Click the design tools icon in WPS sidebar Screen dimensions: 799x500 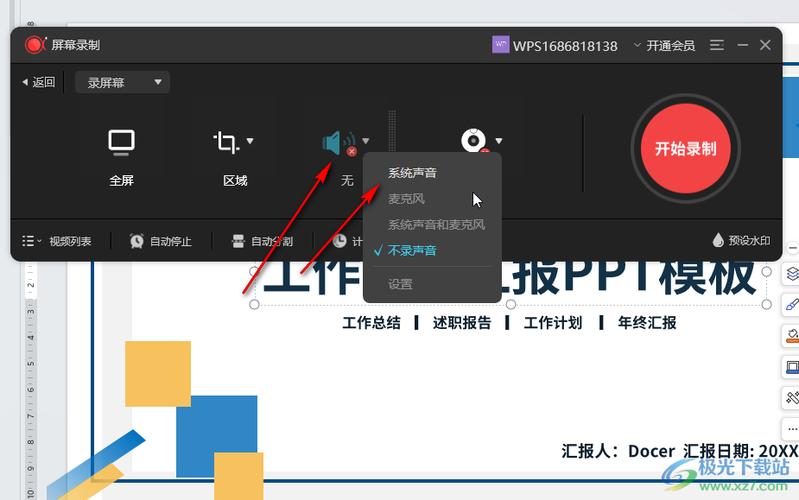[x=792, y=398]
